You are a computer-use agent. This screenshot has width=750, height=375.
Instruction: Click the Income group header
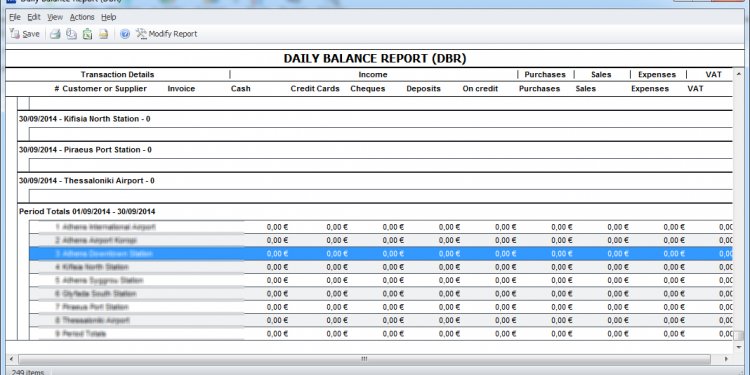(x=373, y=75)
